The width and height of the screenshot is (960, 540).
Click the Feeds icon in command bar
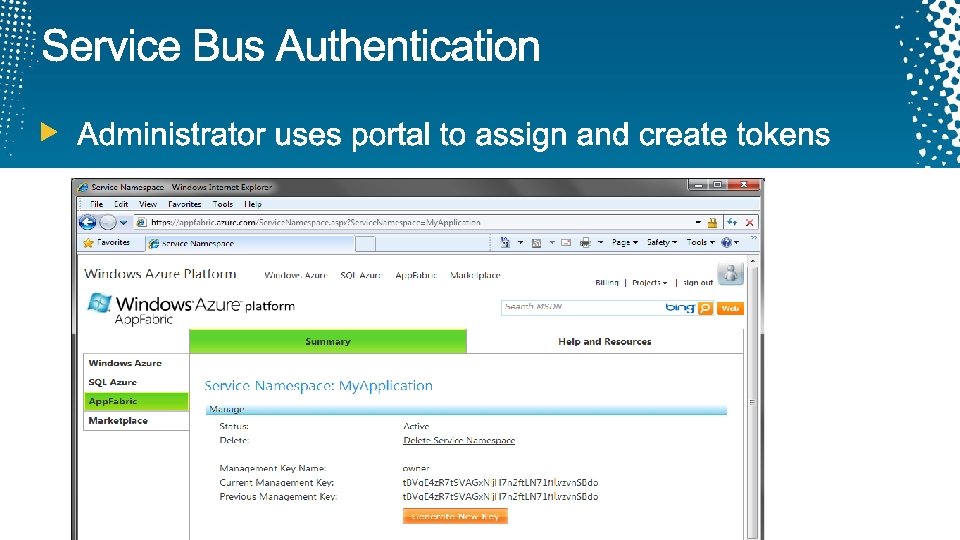pos(536,242)
